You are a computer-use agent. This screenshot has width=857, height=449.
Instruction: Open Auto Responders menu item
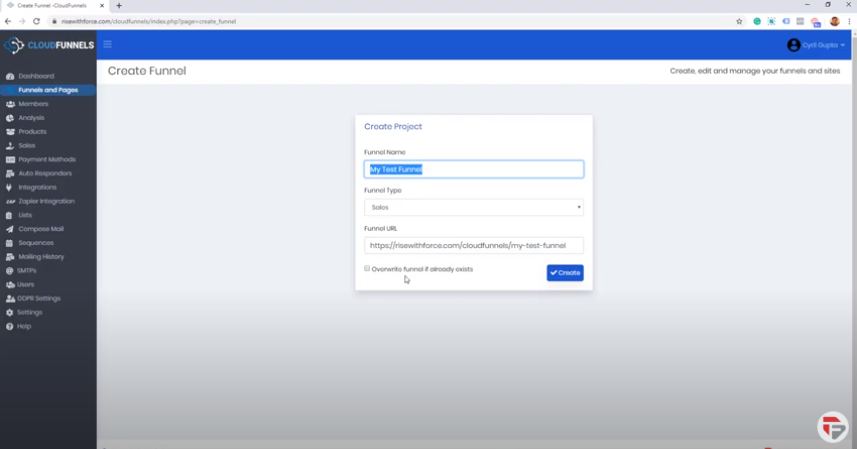[46, 173]
